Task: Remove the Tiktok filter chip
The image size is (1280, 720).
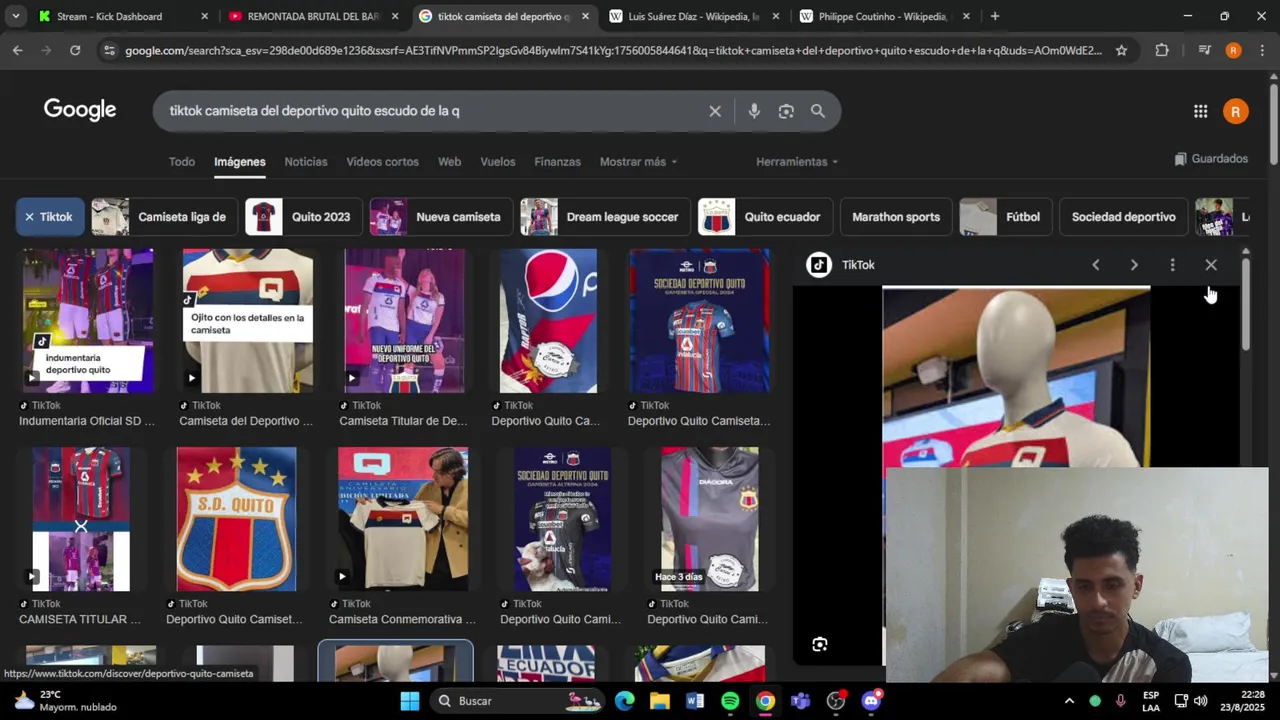Action: coord(49,217)
